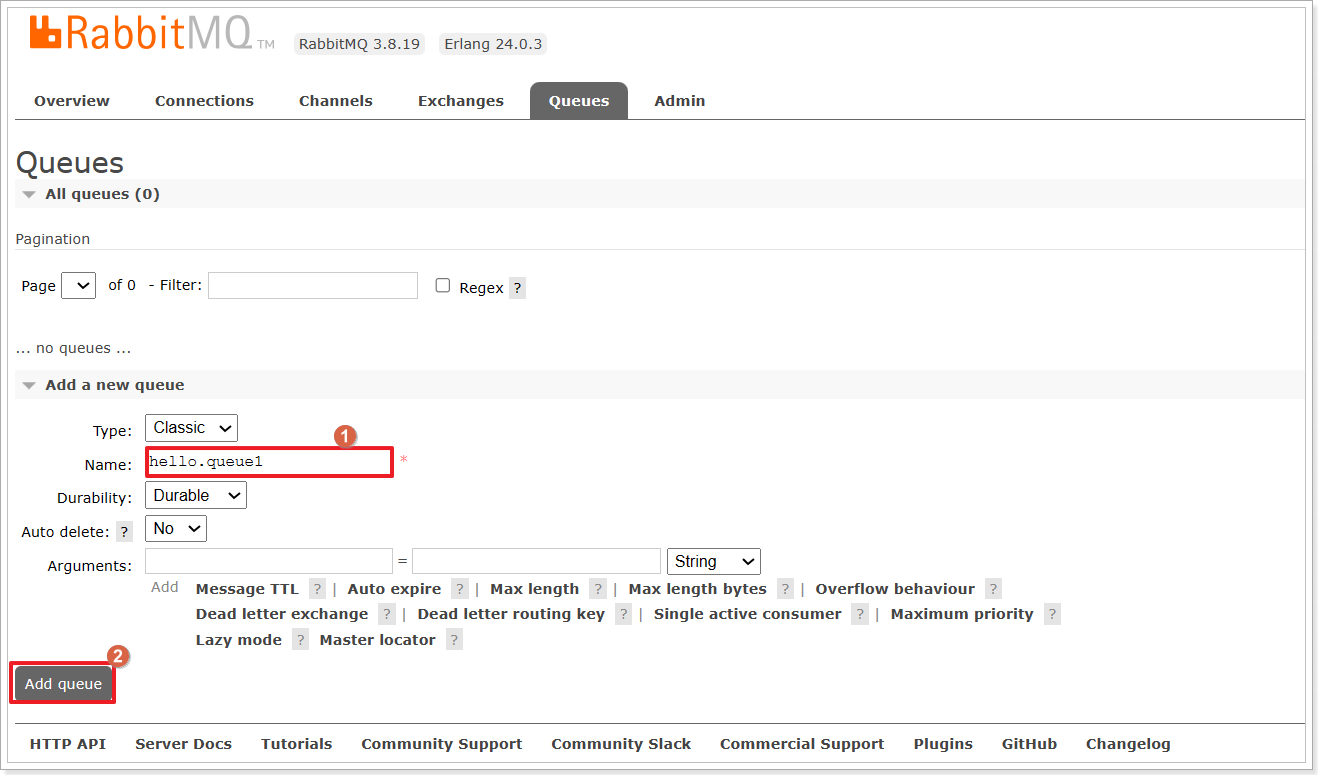Enable the Regex checkbox
Viewport: 1318px width, 775px height.
coord(443,286)
